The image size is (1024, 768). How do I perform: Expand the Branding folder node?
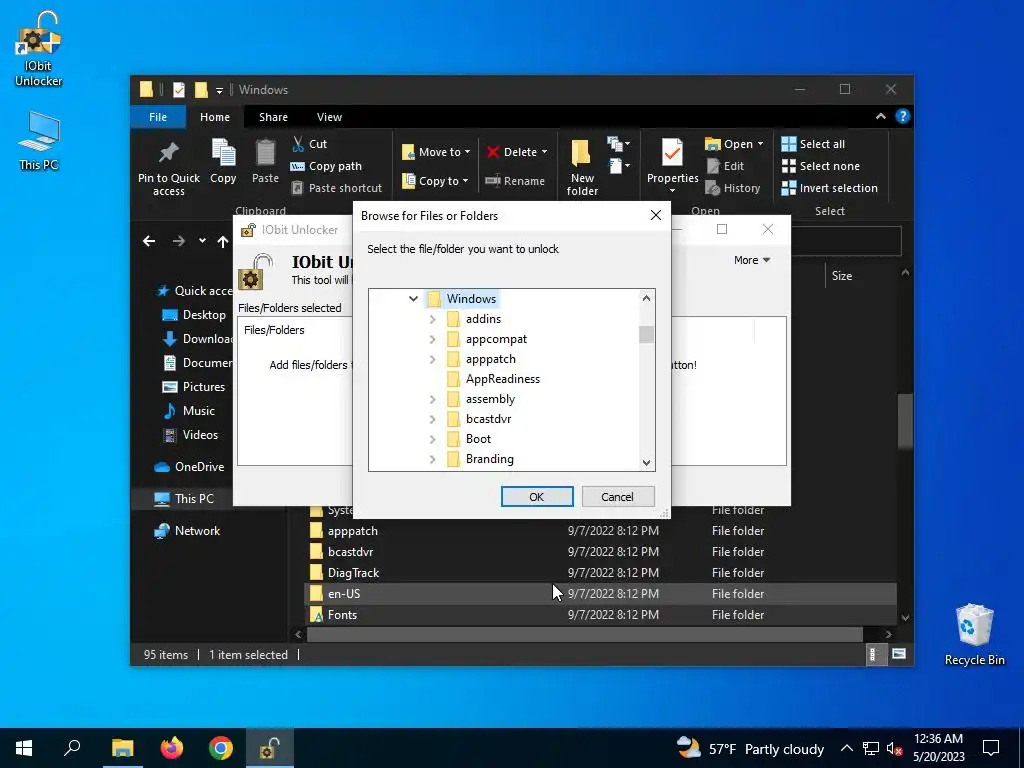coord(432,459)
